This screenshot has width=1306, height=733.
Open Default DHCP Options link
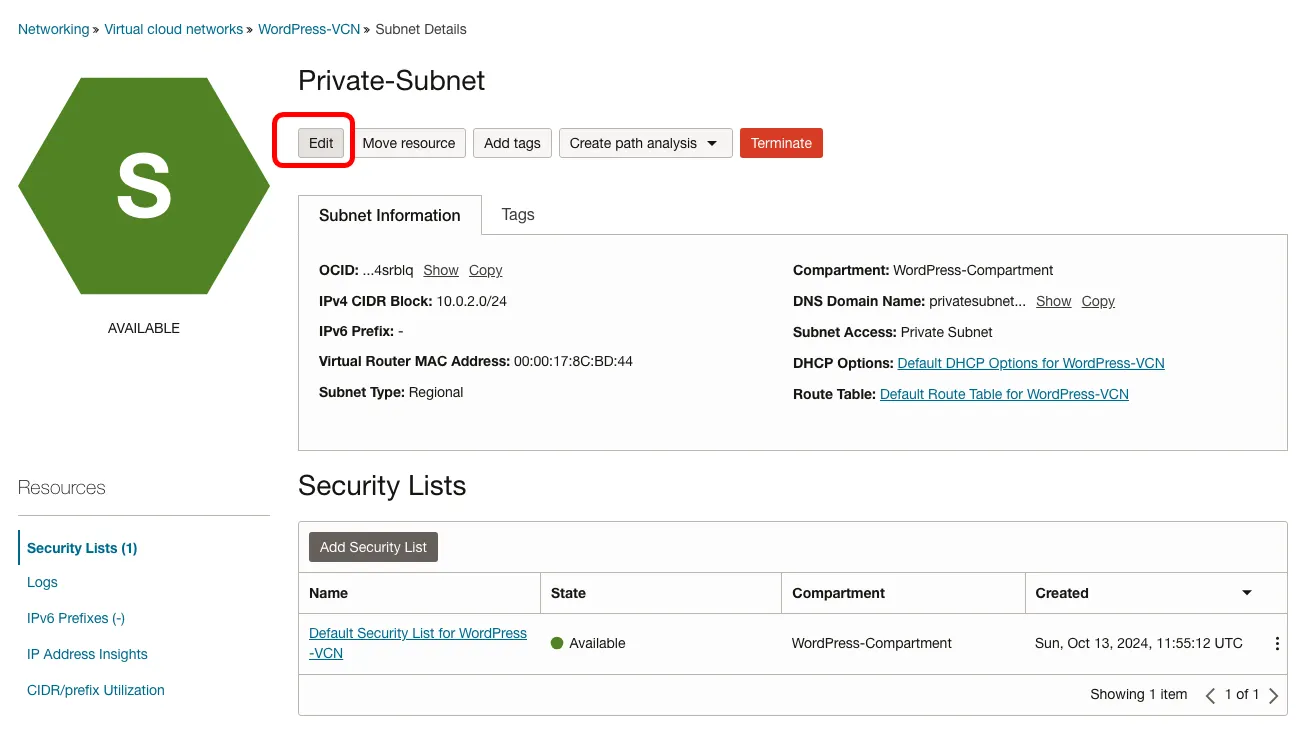(x=1031, y=363)
